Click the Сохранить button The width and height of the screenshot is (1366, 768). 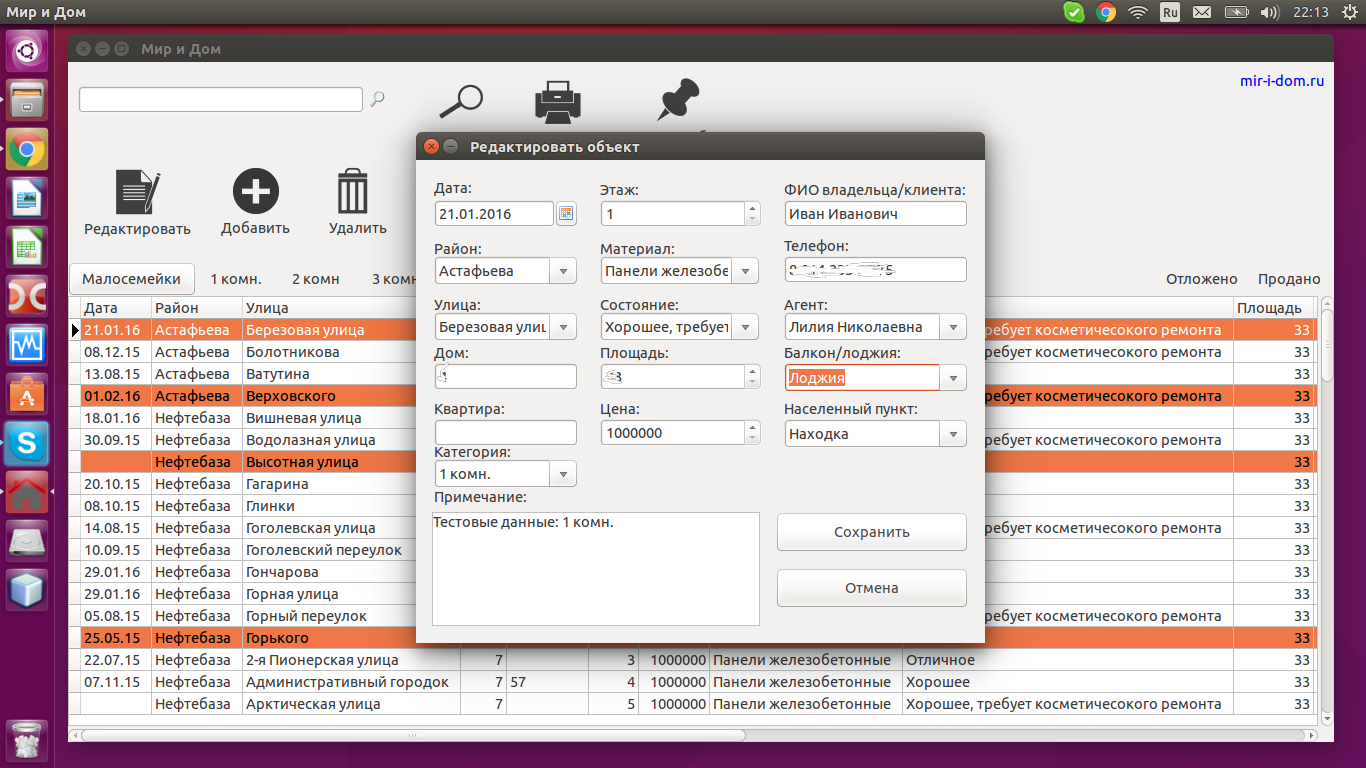[872, 532]
